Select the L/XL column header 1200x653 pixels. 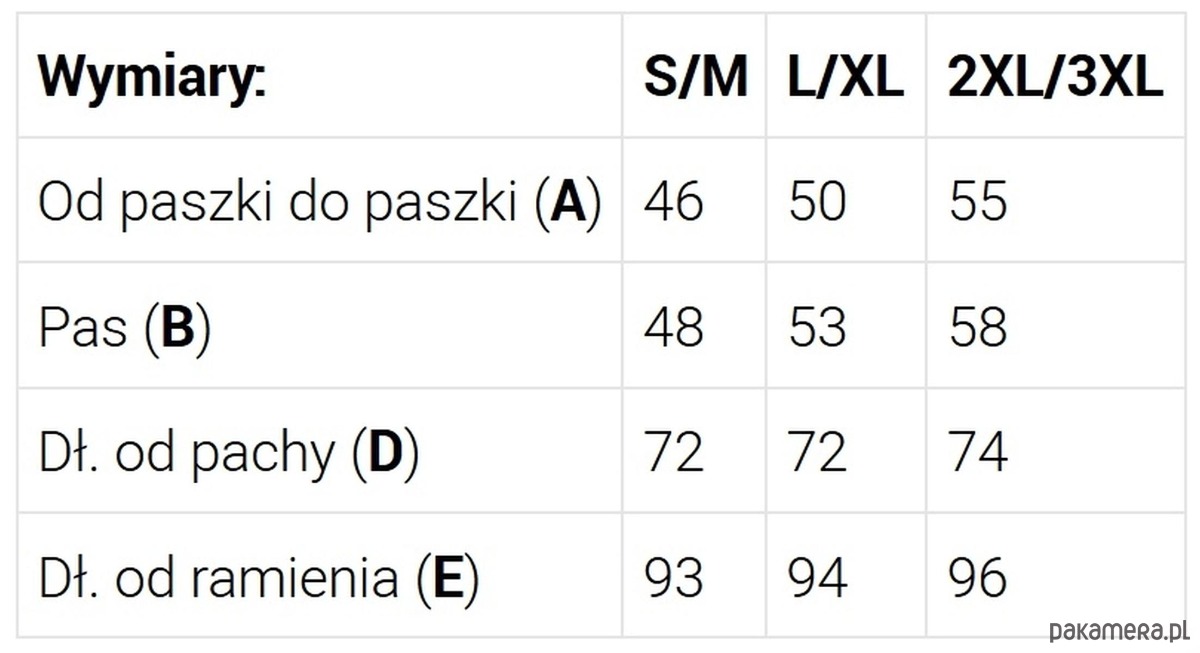[x=846, y=77]
